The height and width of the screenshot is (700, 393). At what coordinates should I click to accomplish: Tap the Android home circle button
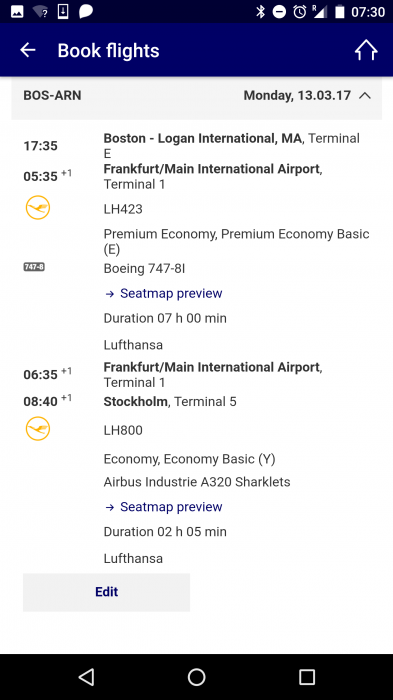coord(196,677)
